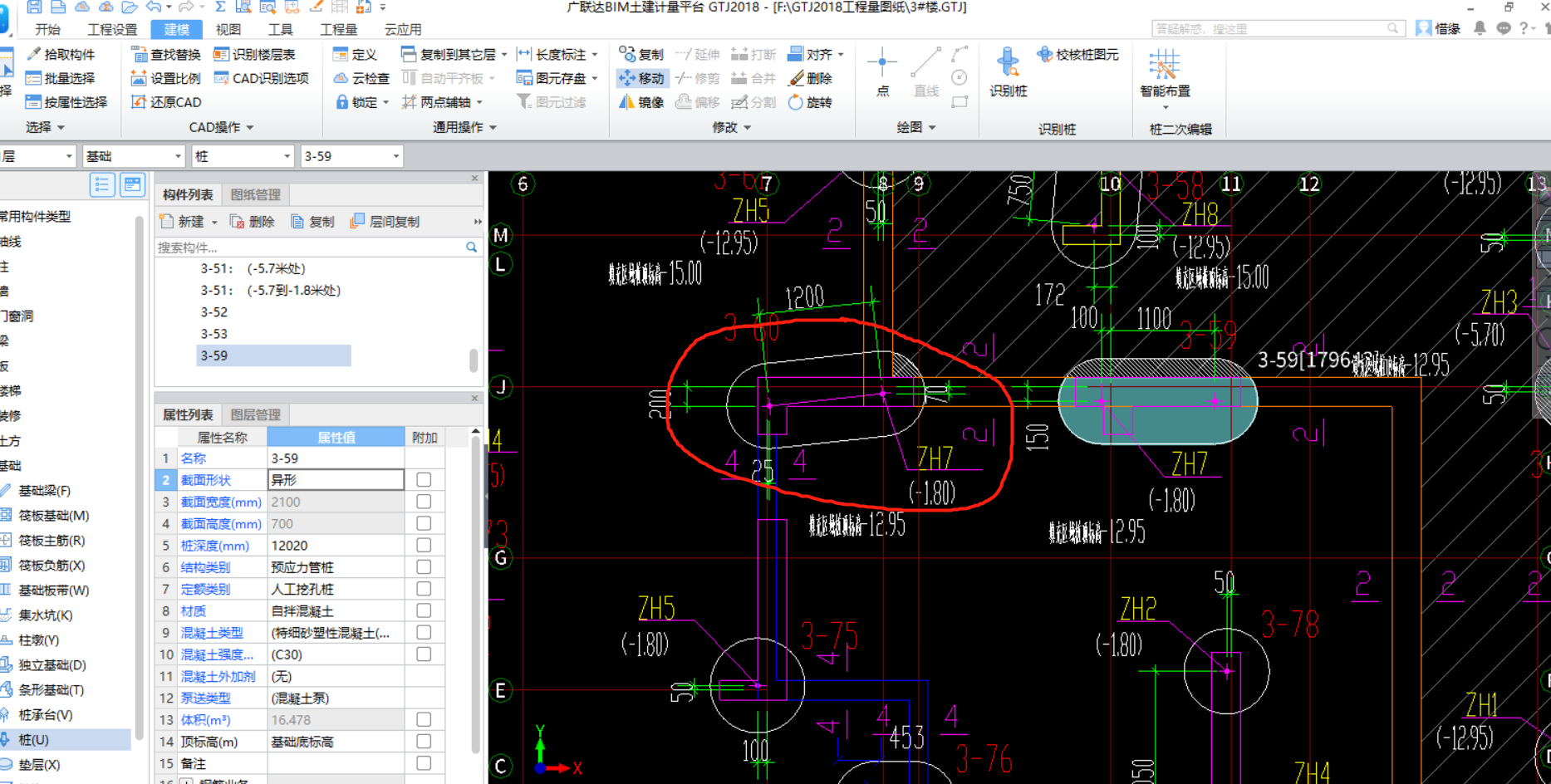Expand the 修改 group menu
This screenshot has height=784, width=1551.
[732, 127]
